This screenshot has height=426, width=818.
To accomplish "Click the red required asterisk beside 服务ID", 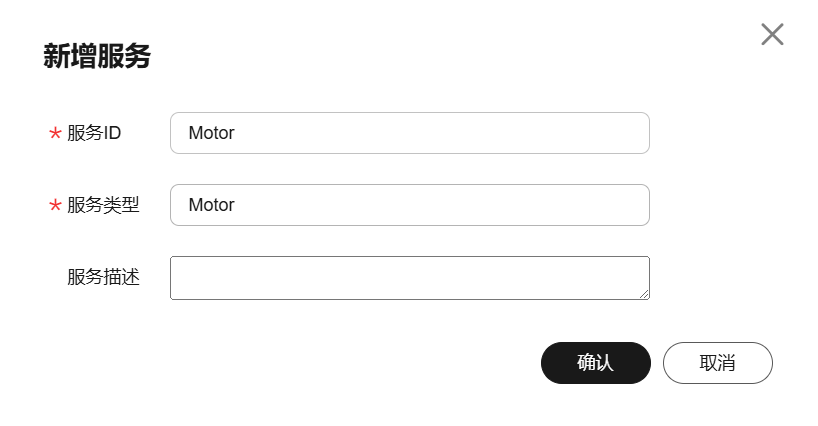I will pos(55,133).
